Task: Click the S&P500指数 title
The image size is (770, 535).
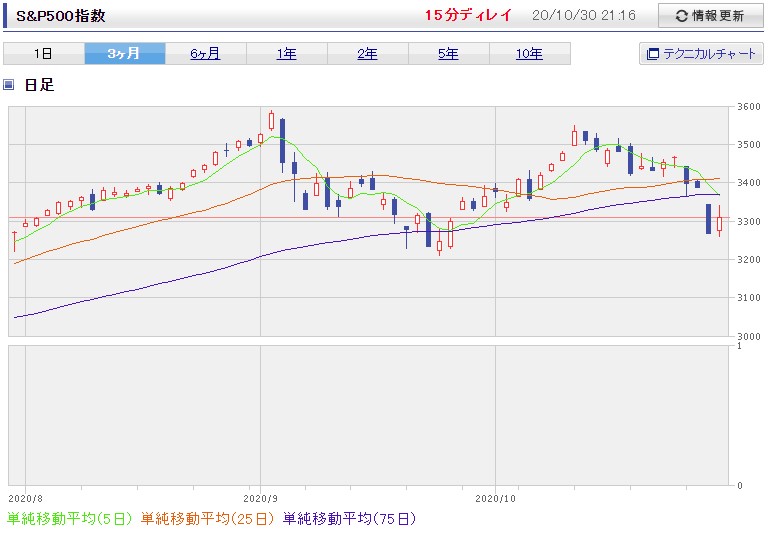Action: click(x=61, y=16)
